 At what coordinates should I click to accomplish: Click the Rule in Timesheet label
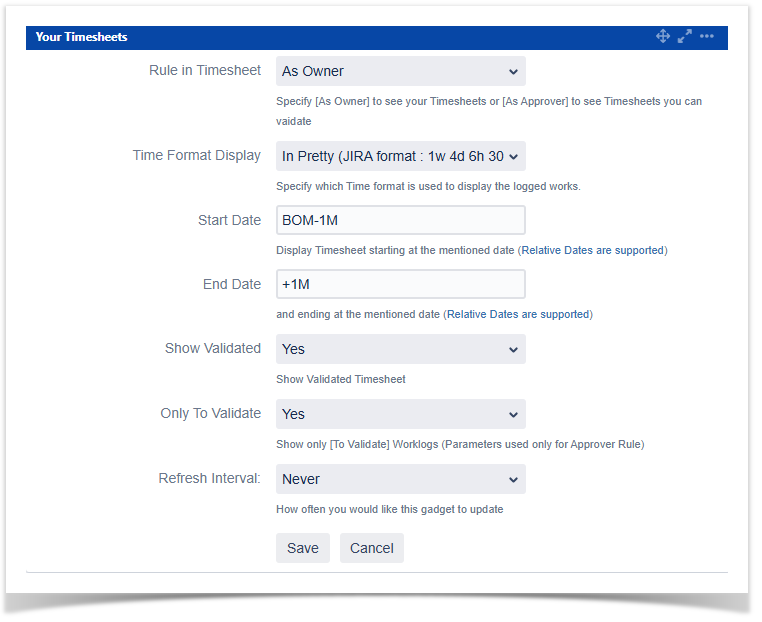coord(204,70)
